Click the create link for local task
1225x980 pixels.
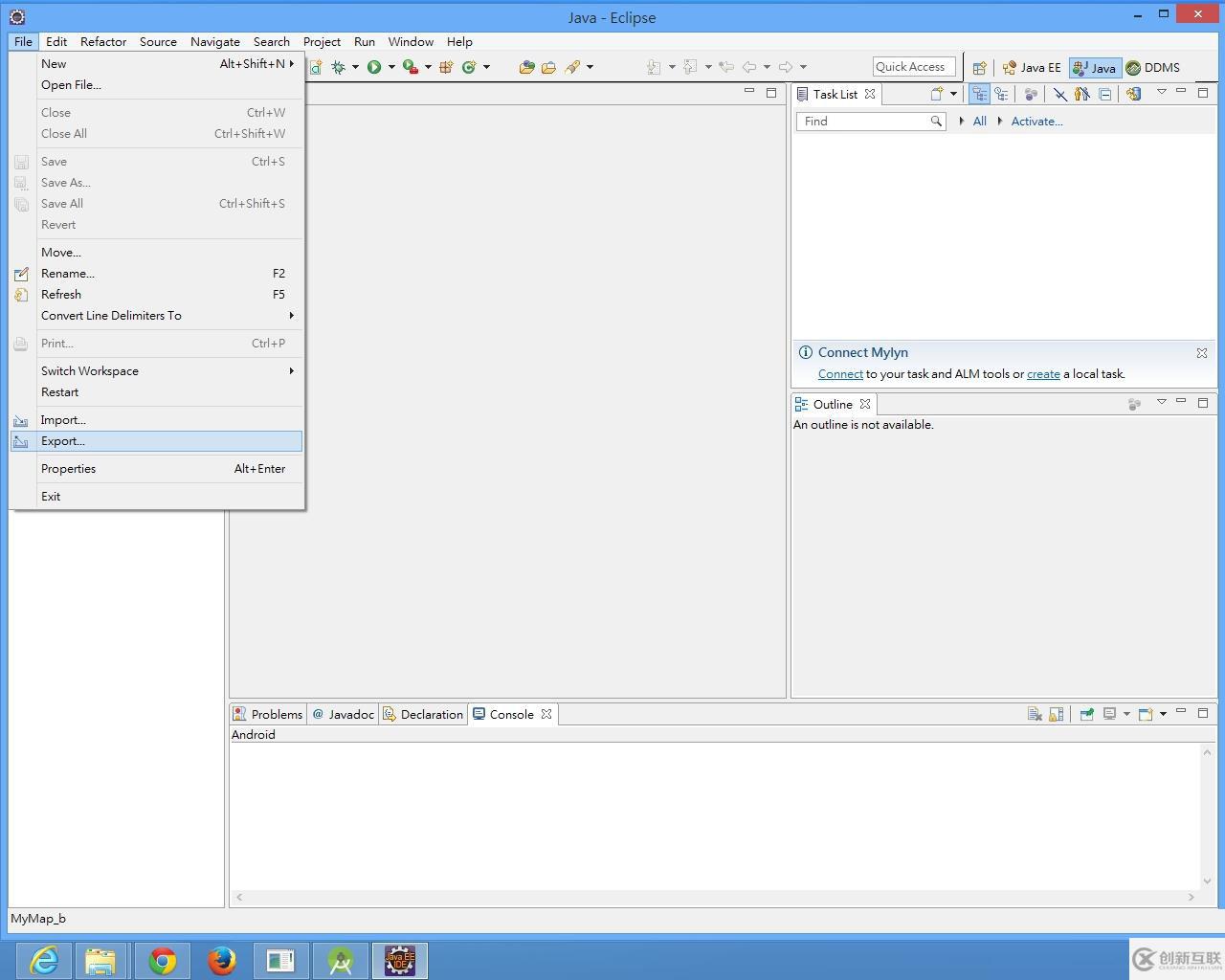1043,374
